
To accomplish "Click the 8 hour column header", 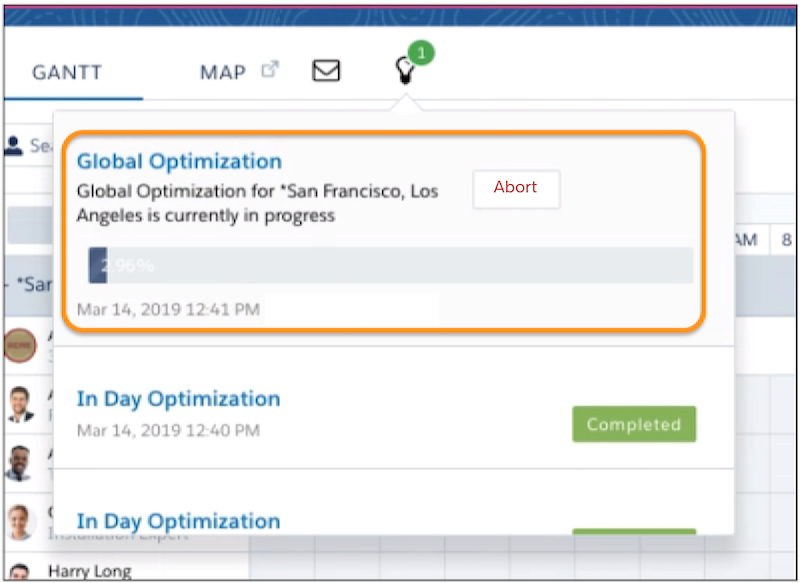I will pos(786,240).
